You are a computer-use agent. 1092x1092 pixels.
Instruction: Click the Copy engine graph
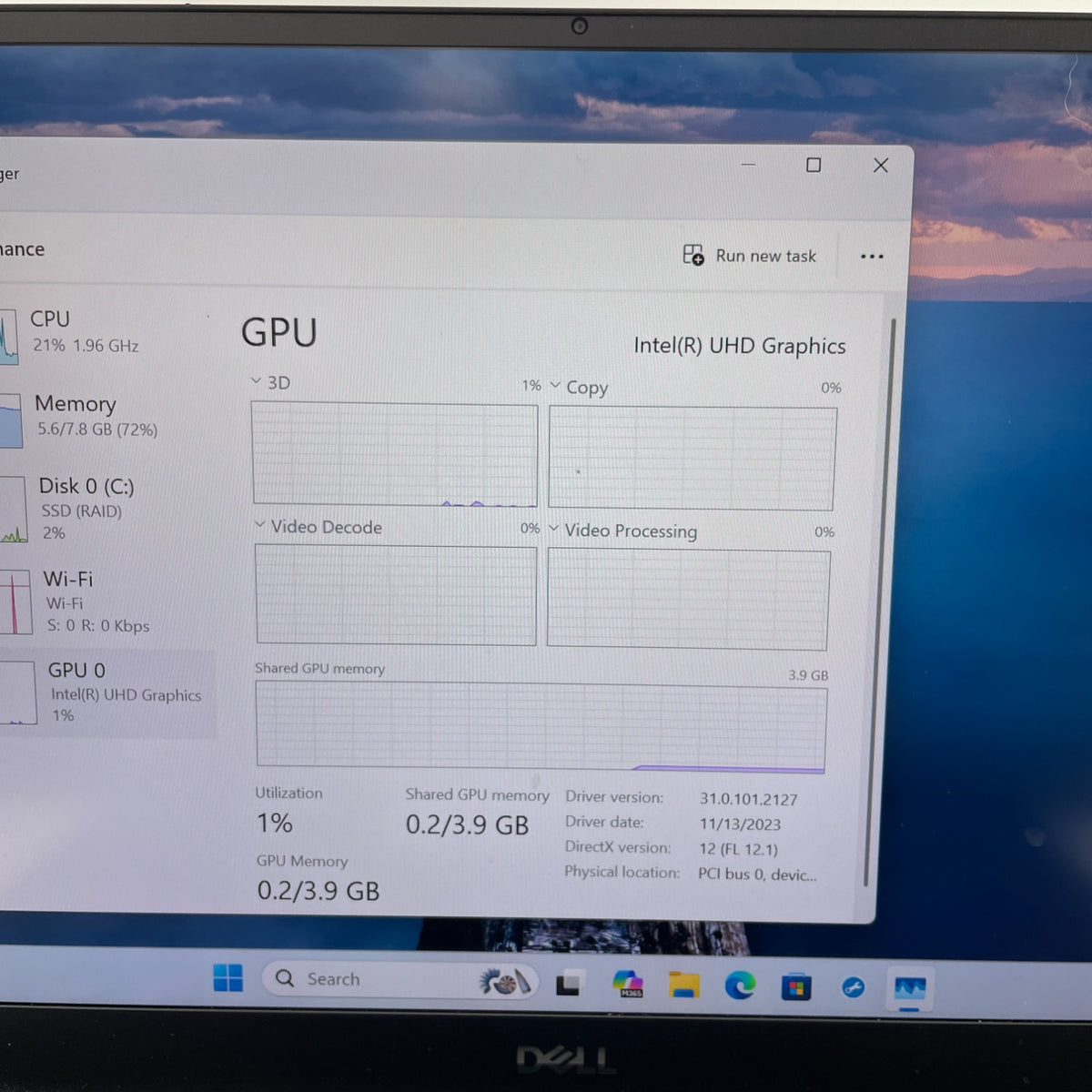point(692,458)
